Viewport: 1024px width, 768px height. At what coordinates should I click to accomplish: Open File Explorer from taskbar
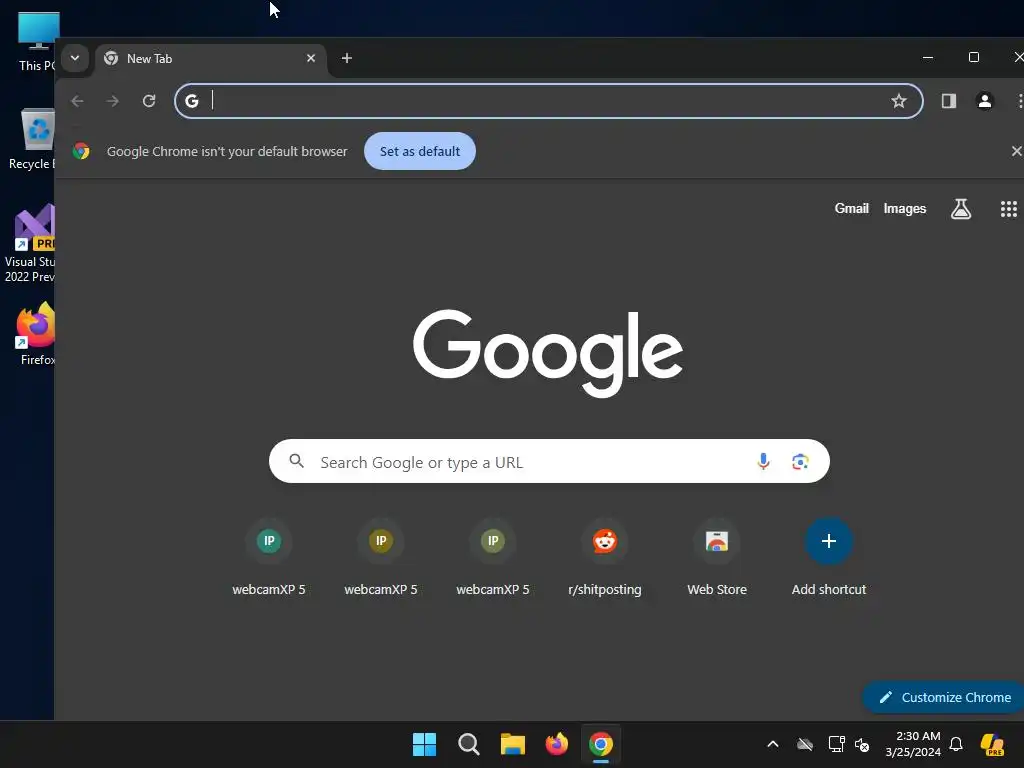tap(513, 744)
